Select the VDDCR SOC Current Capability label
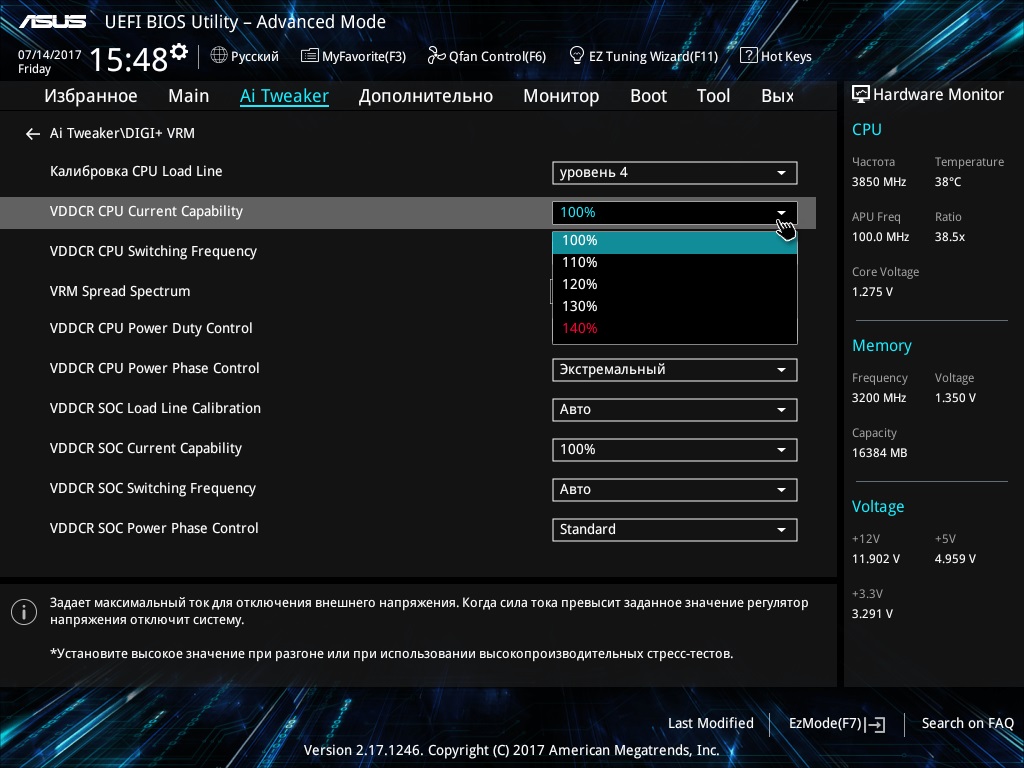The width and height of the screenshot is (1024, 768). [x=146, y=449]
